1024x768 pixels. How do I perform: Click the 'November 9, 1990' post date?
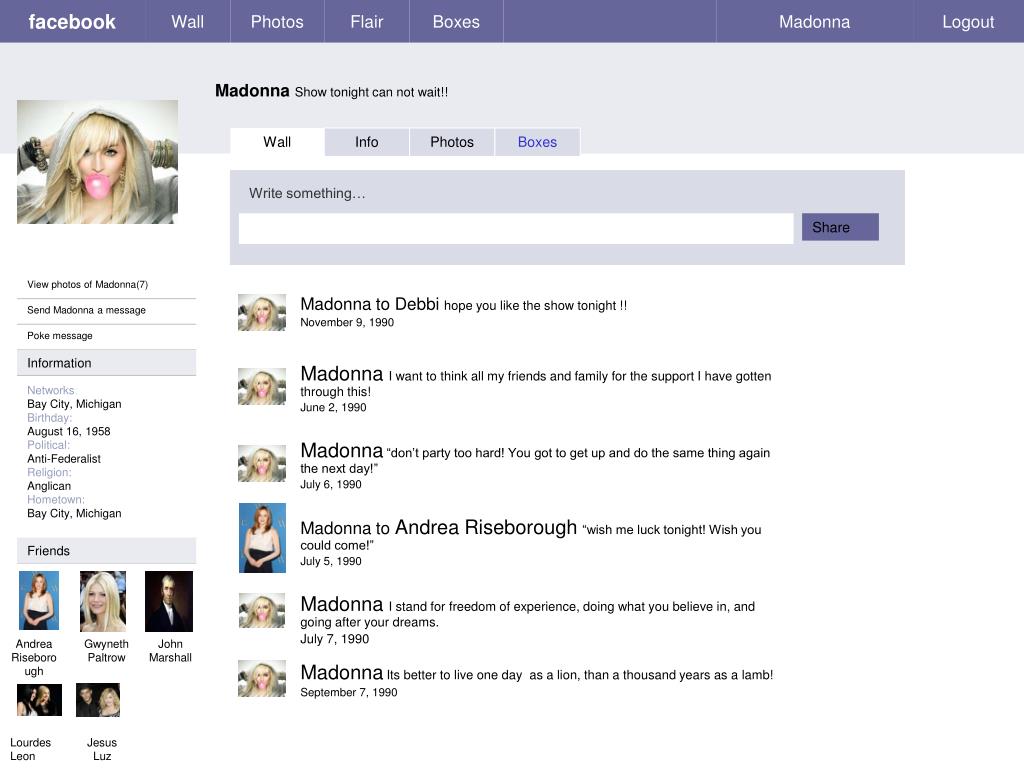[347, 322]
